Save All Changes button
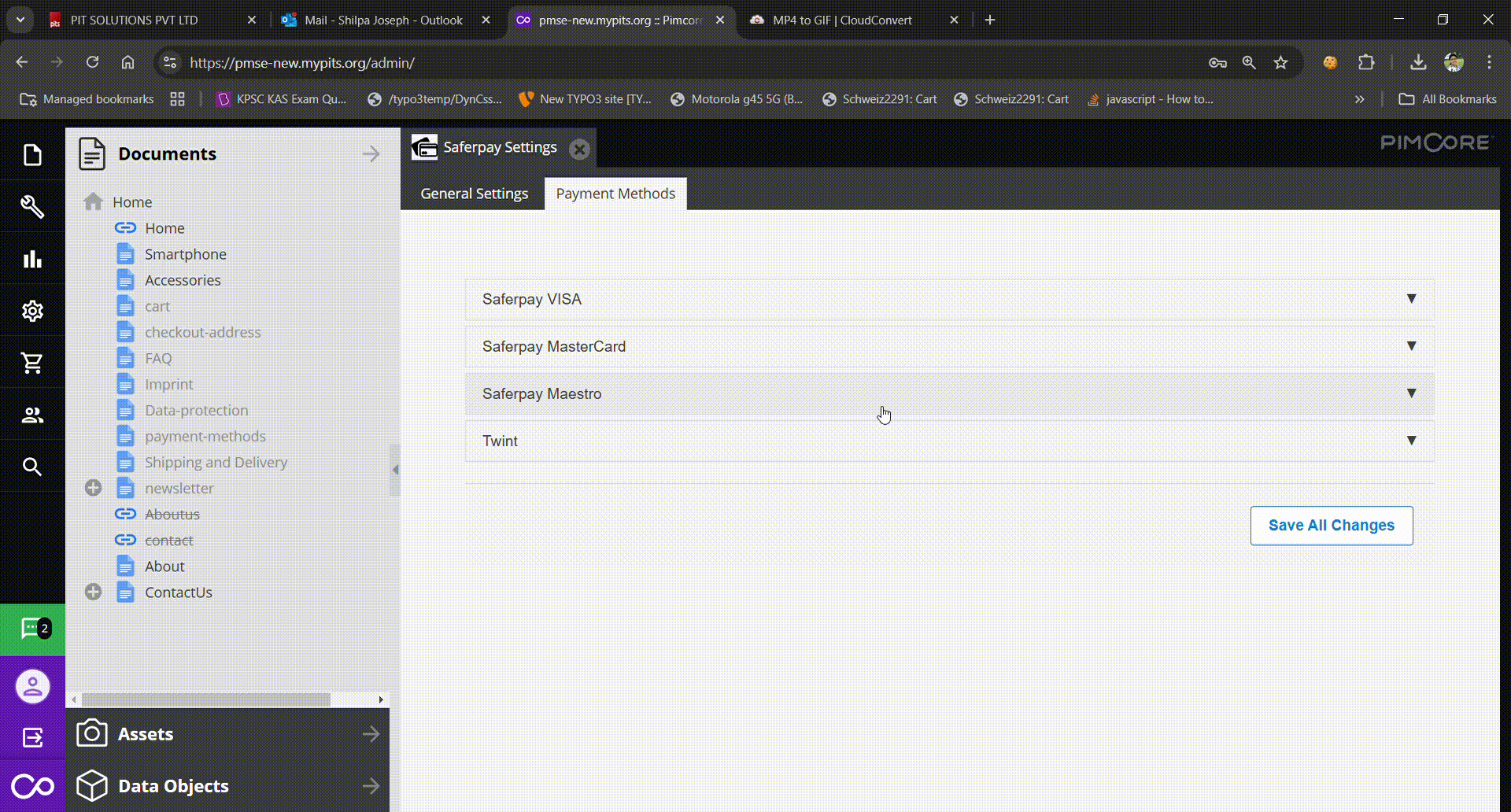 [1332, 526]
